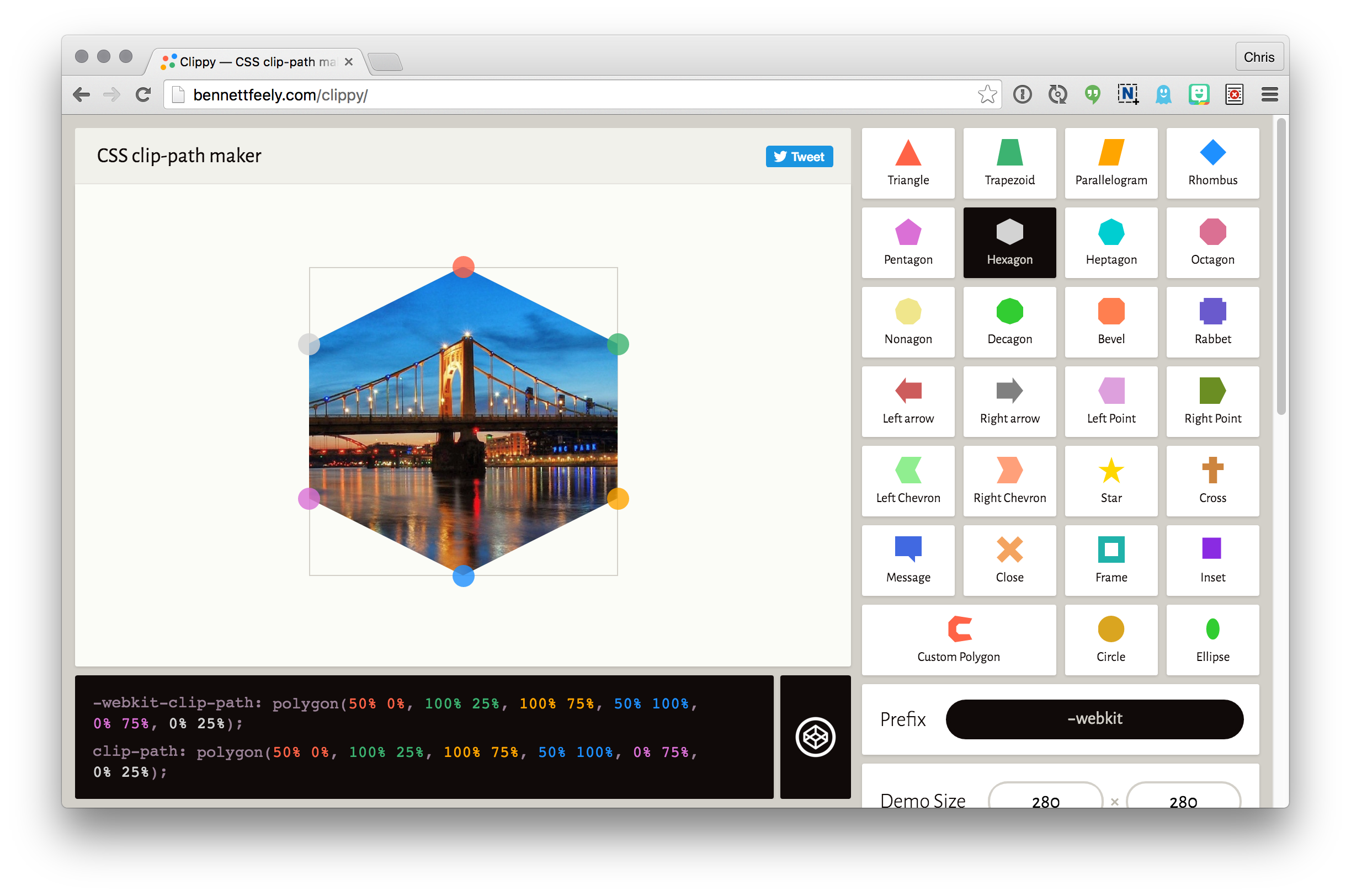Screen dimensions: 1351x896
Task: Click the red top polygon handle
Action: pyautogui.click(x=463, y=267)
